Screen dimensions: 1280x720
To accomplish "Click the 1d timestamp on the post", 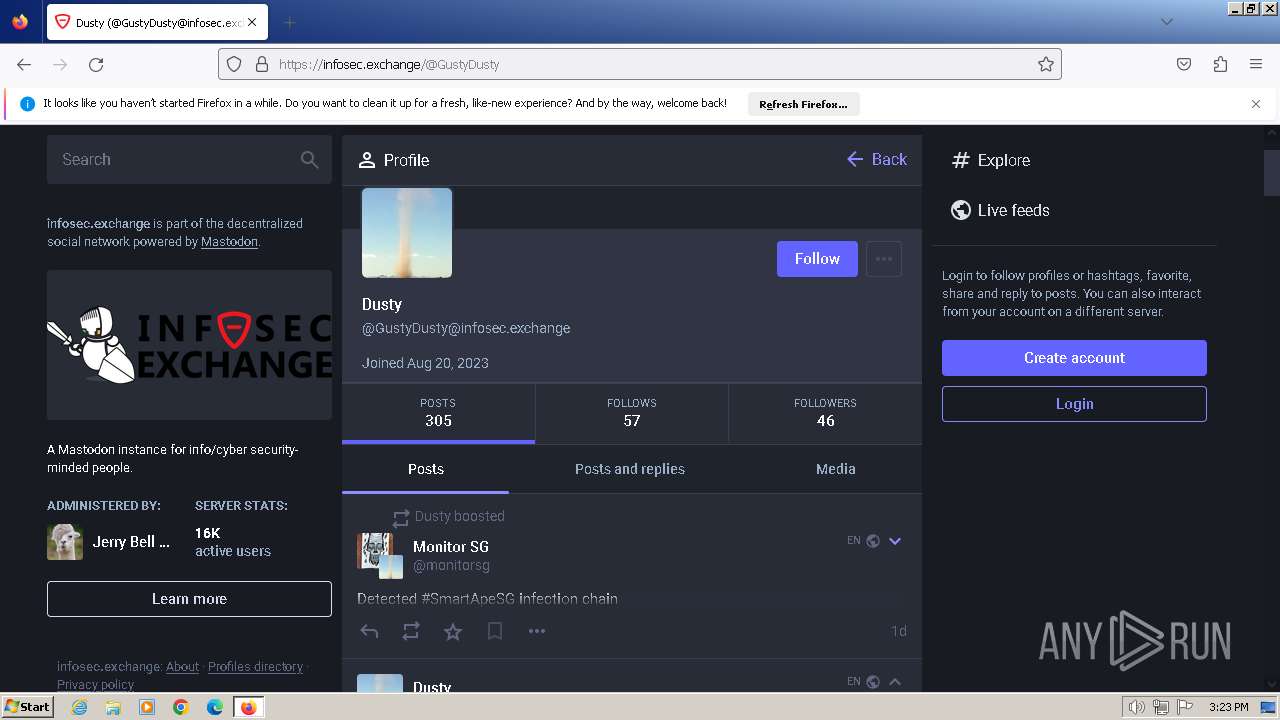I will point(899,631).
